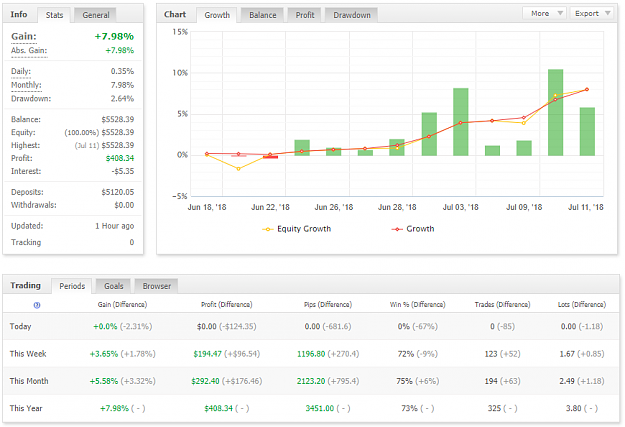Open the Periods tab in Trading
625x427 pixels.
[72, 286]
